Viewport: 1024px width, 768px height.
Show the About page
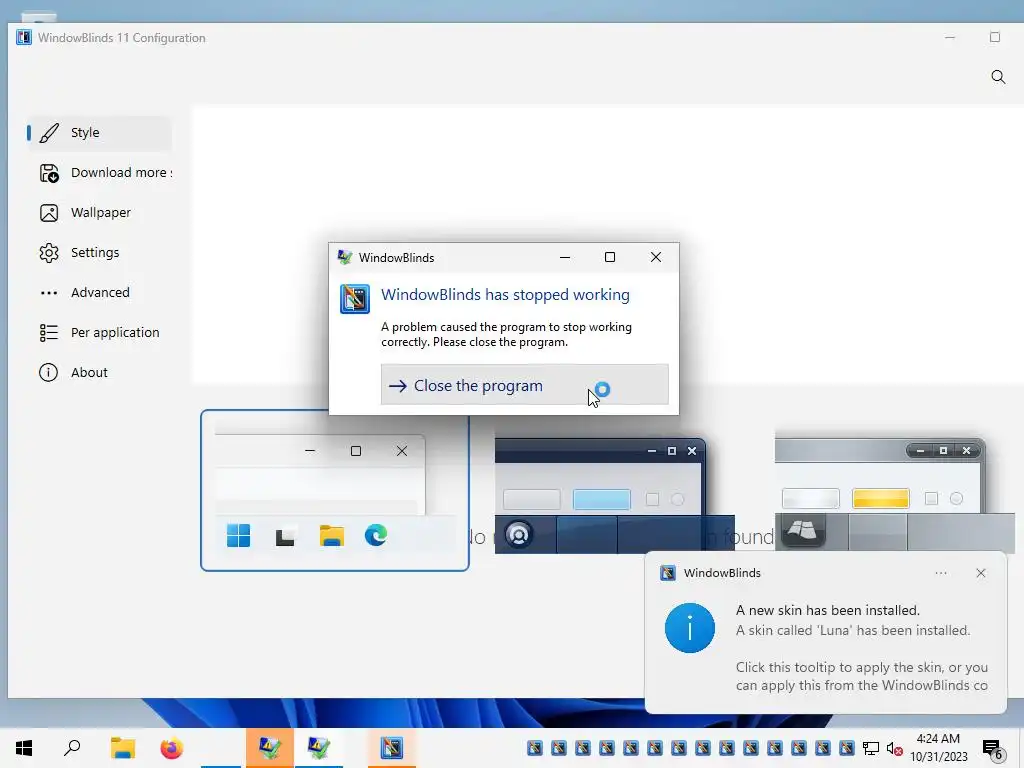(x=99, y=372)
